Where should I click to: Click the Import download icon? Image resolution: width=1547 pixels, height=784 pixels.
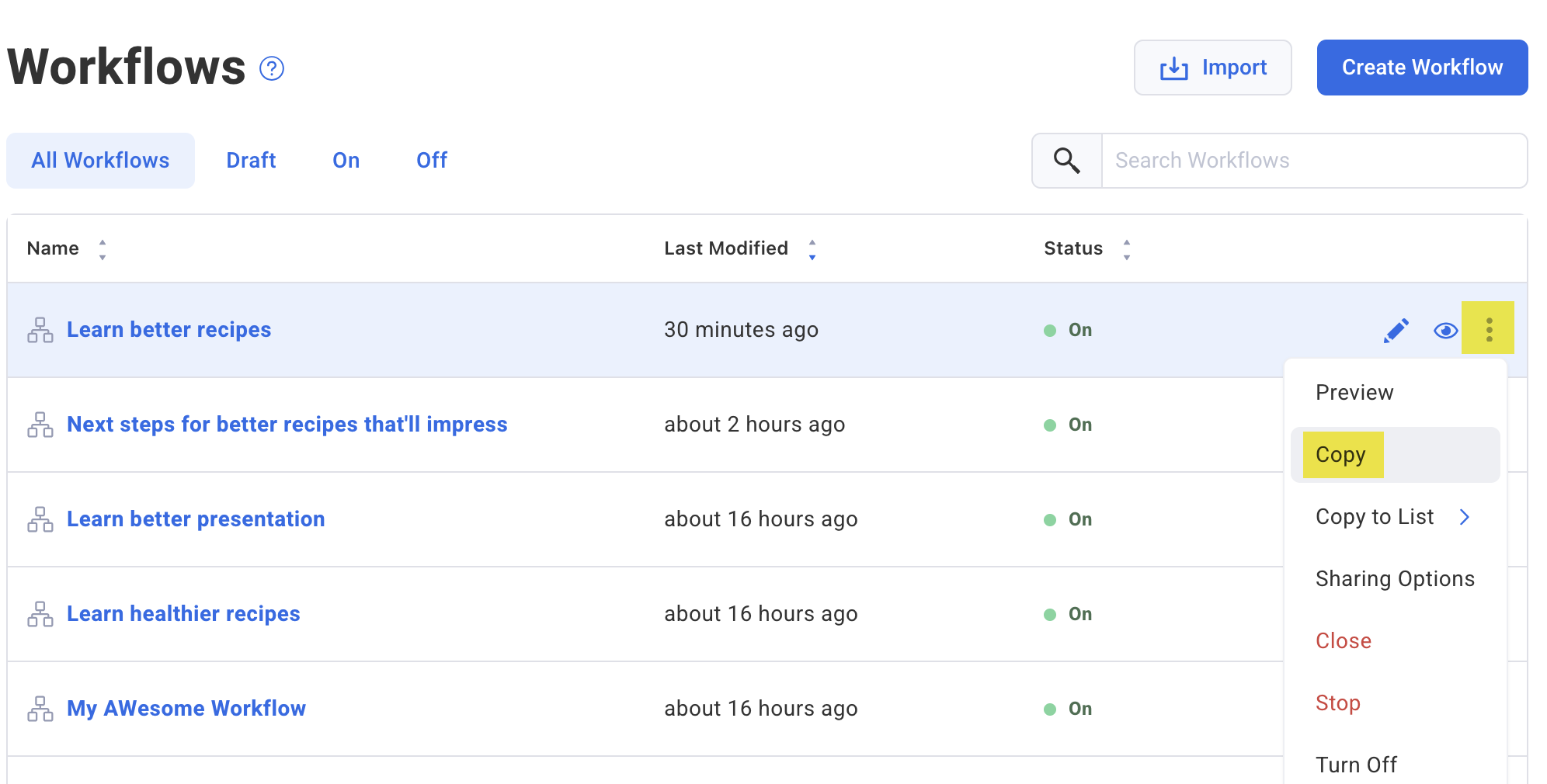click(1173, 68)
